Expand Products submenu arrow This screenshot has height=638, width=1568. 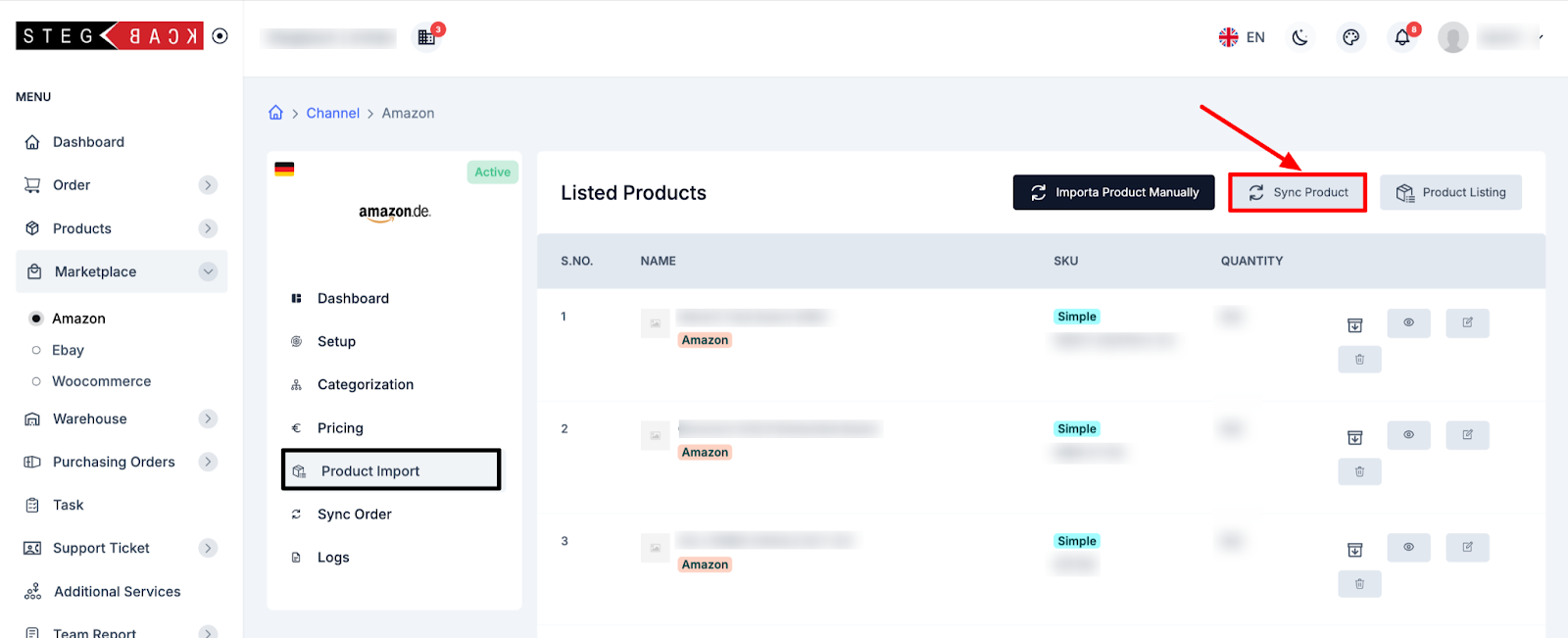(x=208, y=228)
